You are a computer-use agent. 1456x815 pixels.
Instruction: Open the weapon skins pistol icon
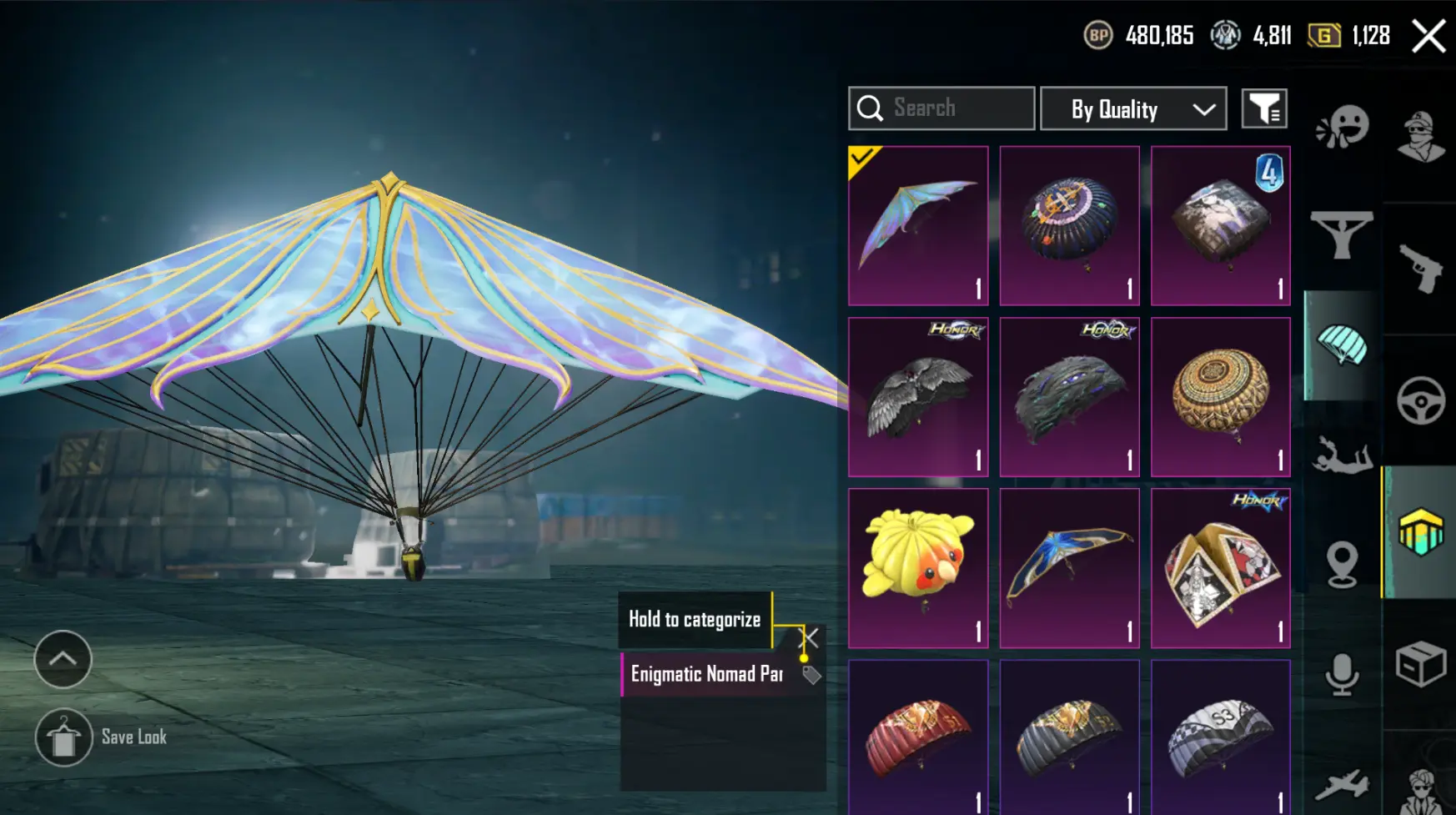pyautogui.click(x=1421, y=268)
